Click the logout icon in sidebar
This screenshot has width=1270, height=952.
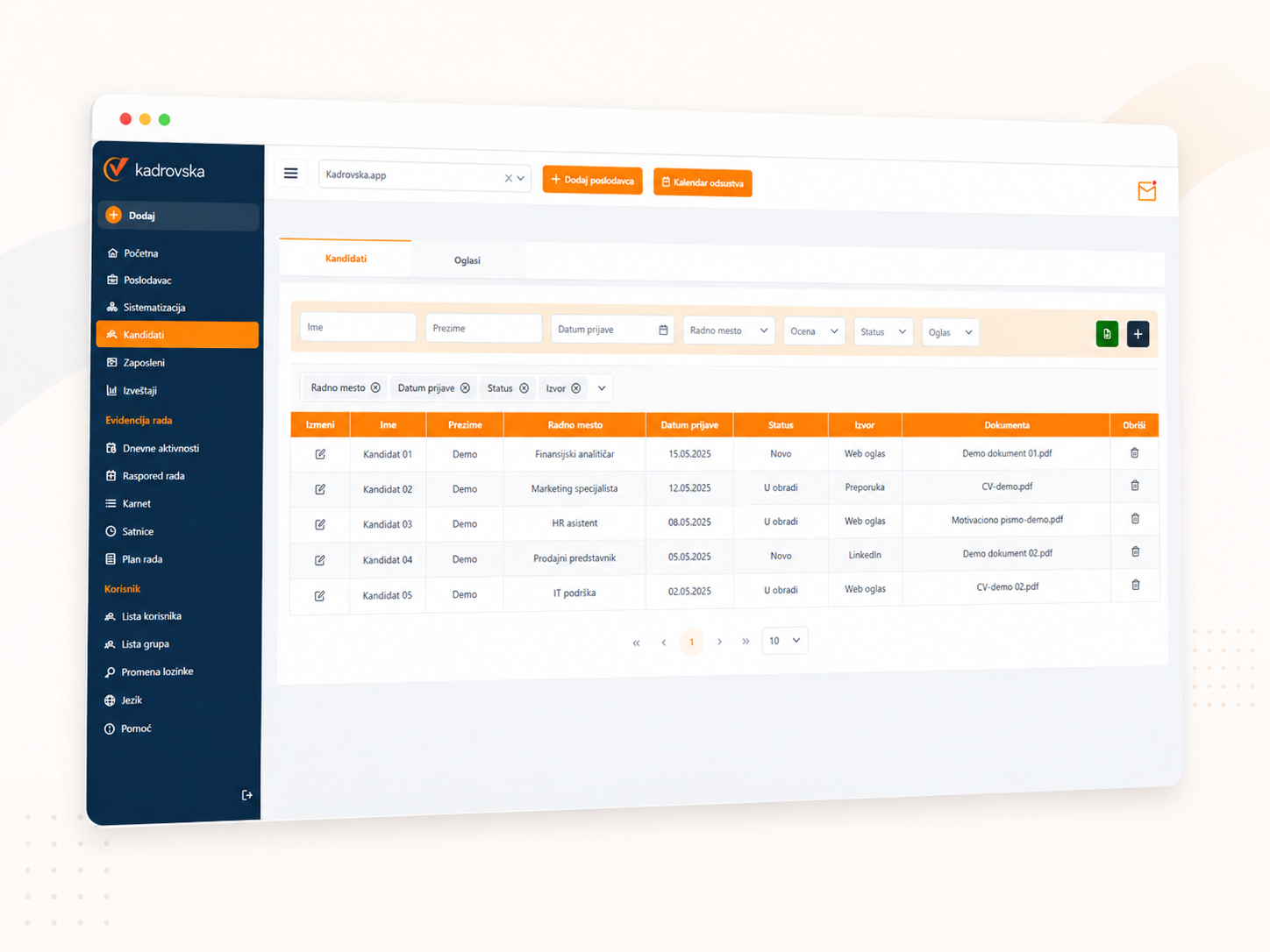[246, 795]
